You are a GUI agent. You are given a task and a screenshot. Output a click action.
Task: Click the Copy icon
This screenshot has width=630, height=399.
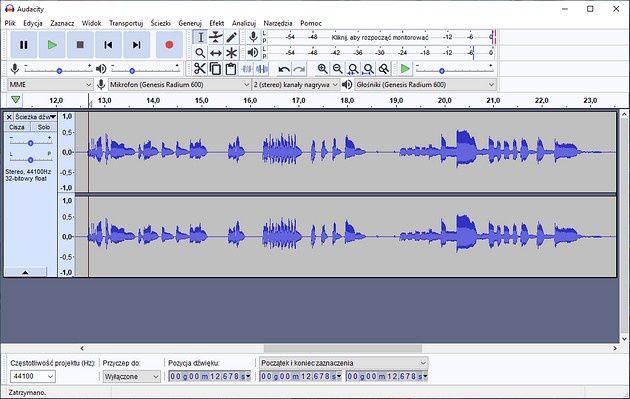(x=215, y=69)
